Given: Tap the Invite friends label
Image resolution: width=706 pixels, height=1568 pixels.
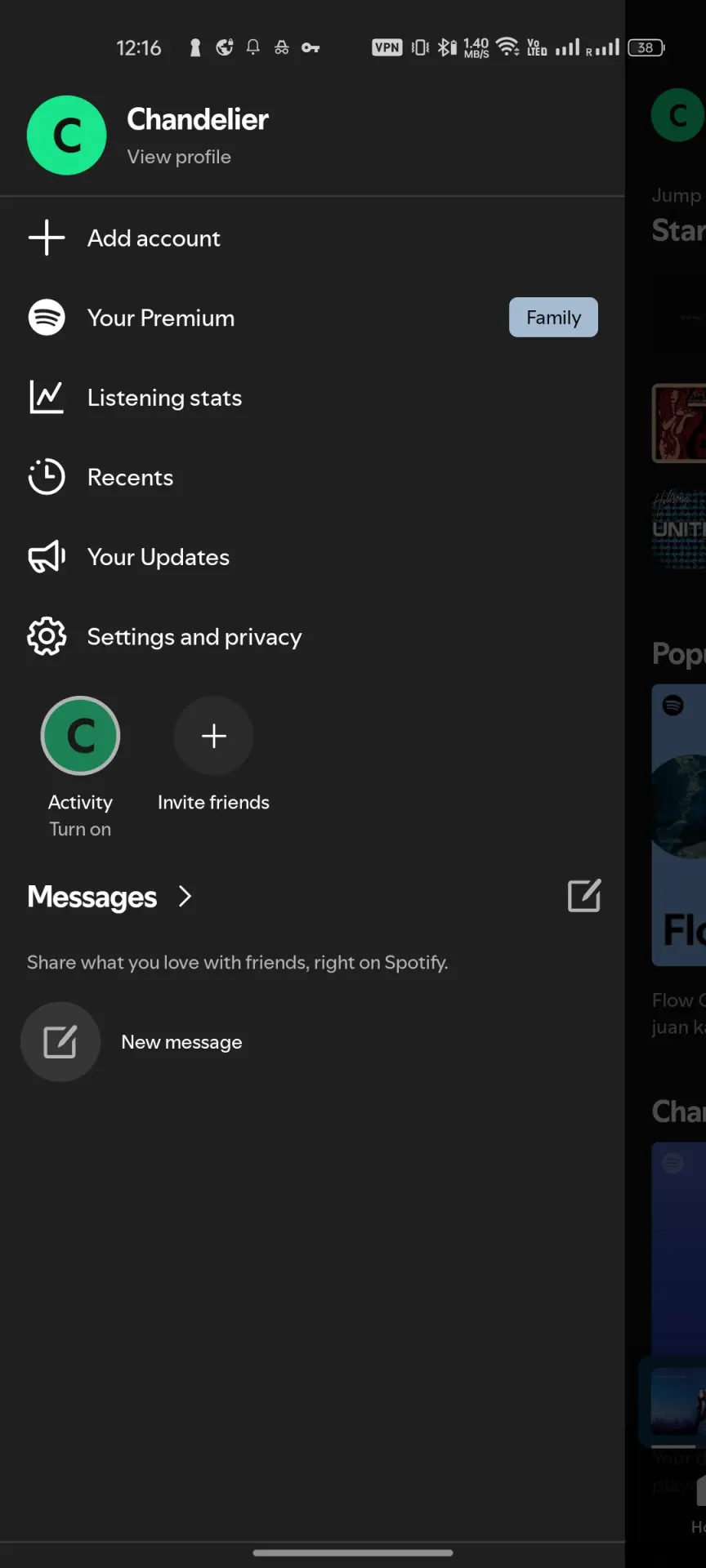Looking at the screenshot, I should 213,802.
